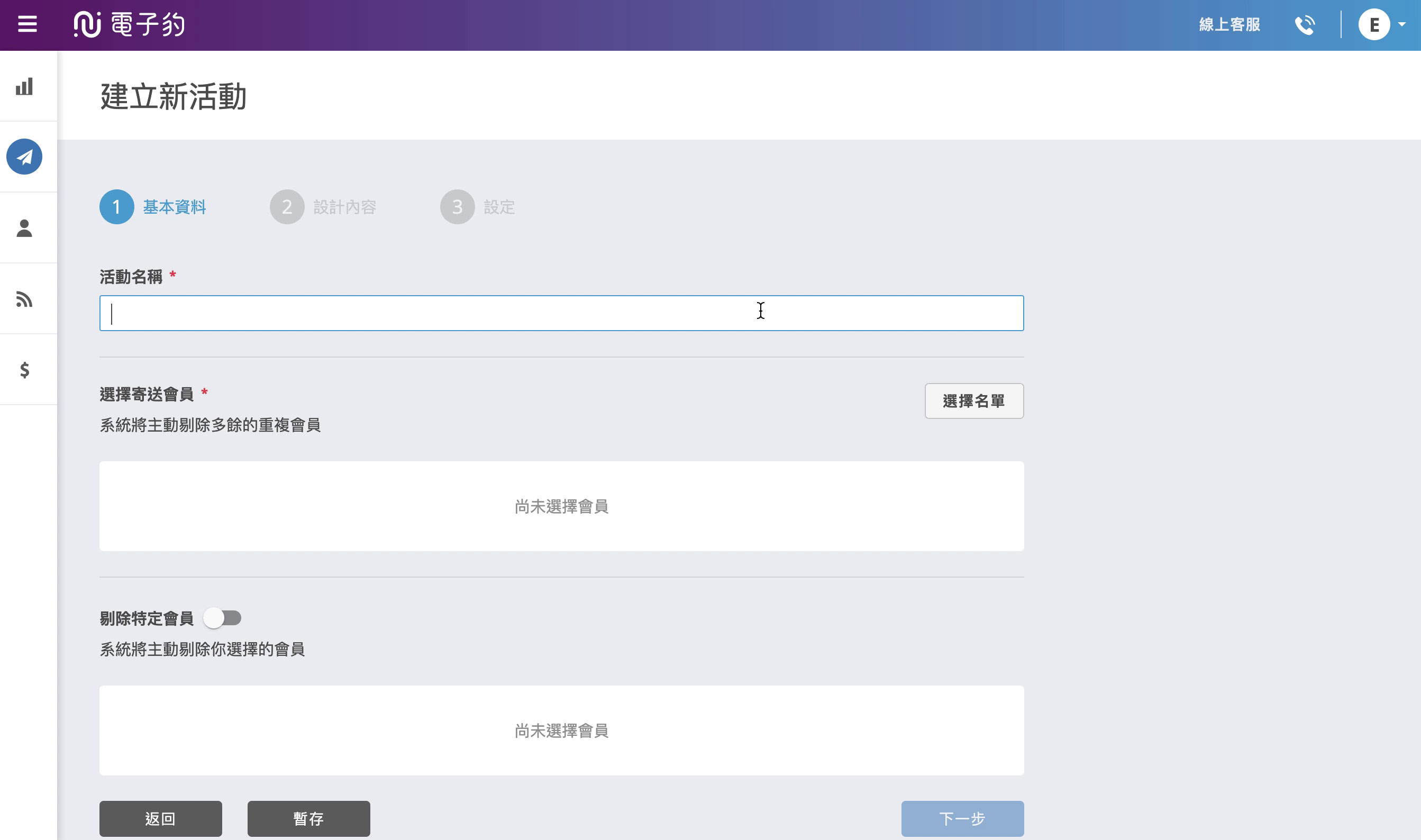Screen dimensions: 1421x840
Task: Click the E user avatar
Action: coord(1374,24)
